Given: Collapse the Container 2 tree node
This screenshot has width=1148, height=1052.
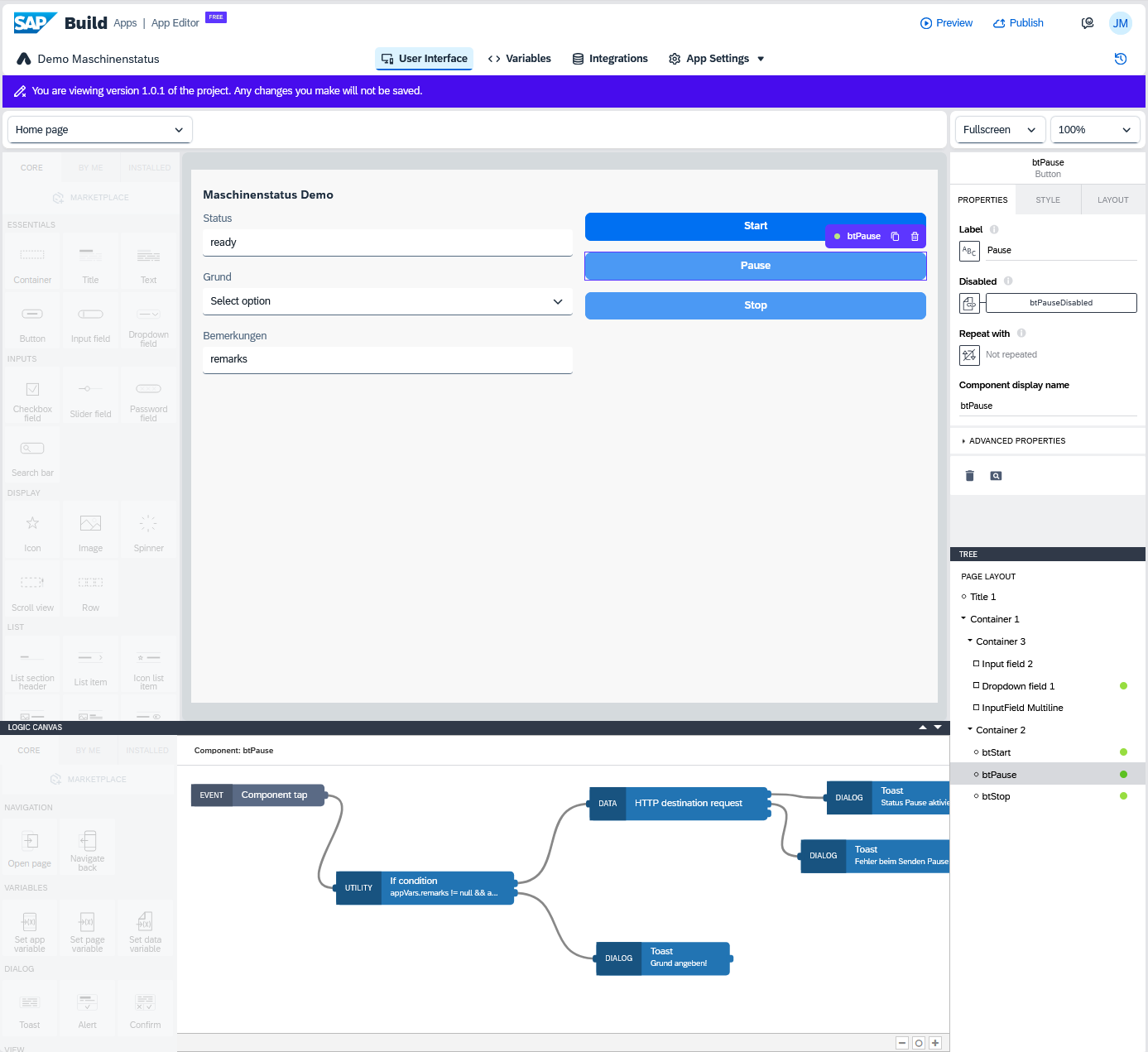Looking at the screenshot, I should (x=969, y=729).
